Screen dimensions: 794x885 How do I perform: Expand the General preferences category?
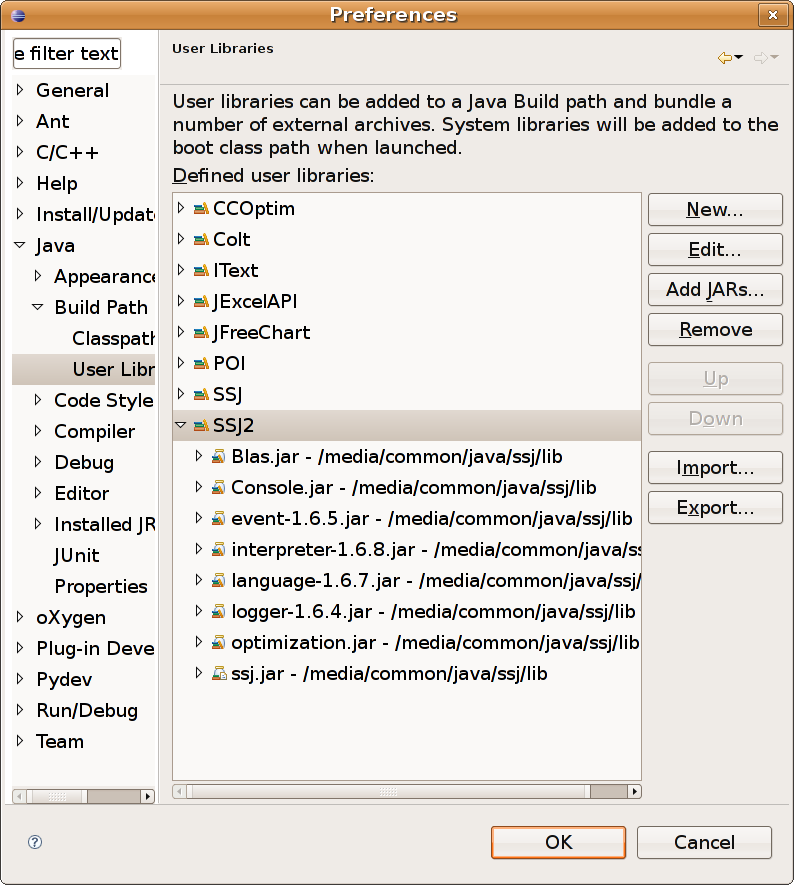(x=20, y=91)
